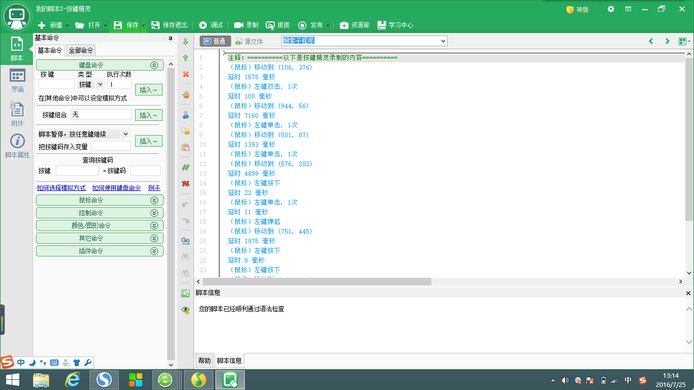Open dropdown arrow next to 打开
The image size is (694, 390).
point(105,26)
